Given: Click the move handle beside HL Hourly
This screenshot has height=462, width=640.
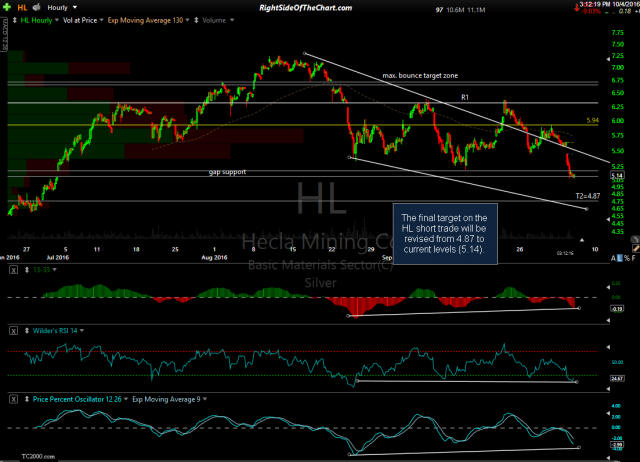Looking at the screenshot, I should 15,20.
